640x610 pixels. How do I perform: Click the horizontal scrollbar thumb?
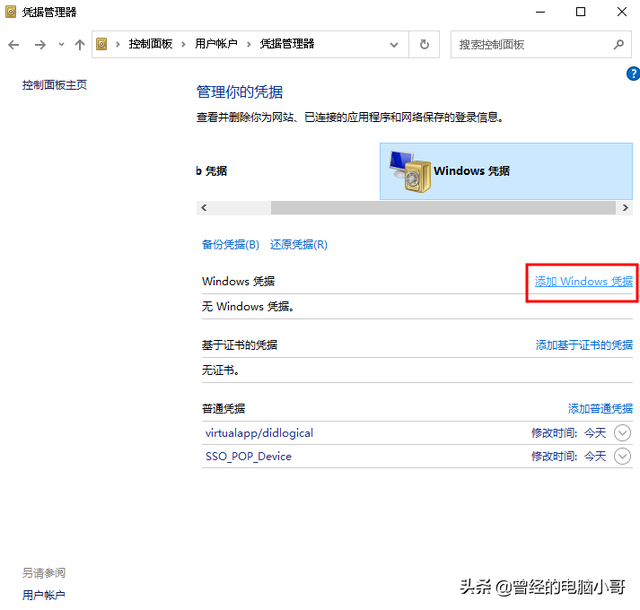point(443,207)
